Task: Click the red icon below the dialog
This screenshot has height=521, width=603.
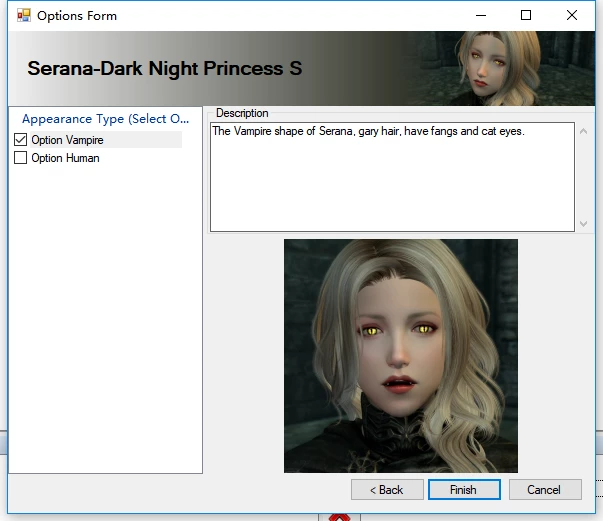Action: pyautogui.click(x=339, y=518)
